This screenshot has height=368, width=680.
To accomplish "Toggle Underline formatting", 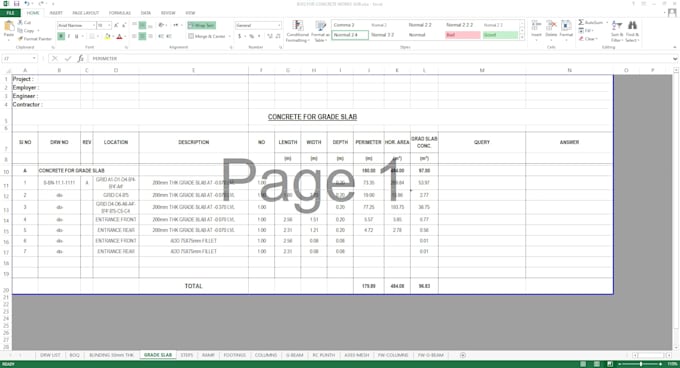I will 76,36.
